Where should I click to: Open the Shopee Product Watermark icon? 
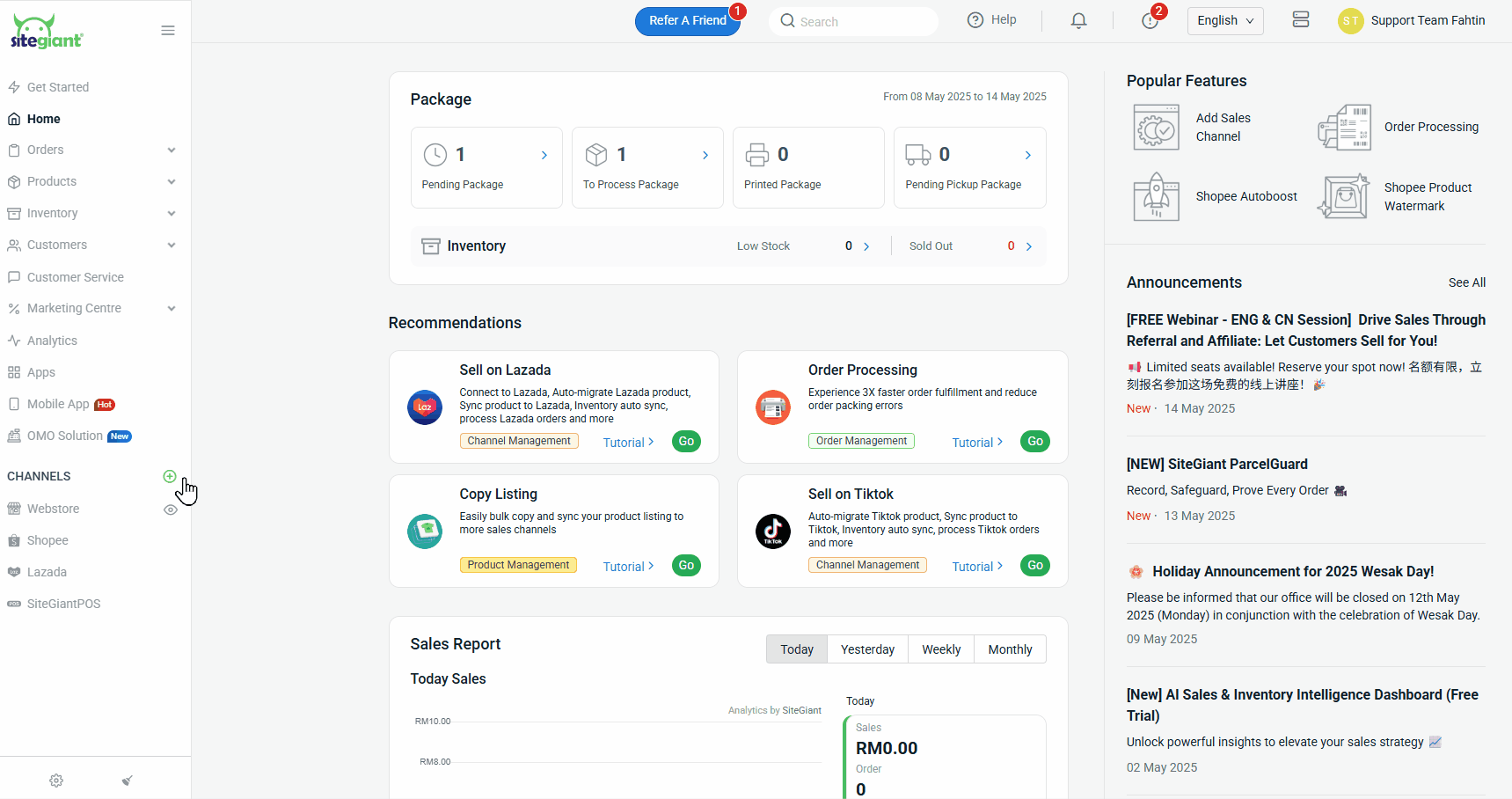[1344, 196]
